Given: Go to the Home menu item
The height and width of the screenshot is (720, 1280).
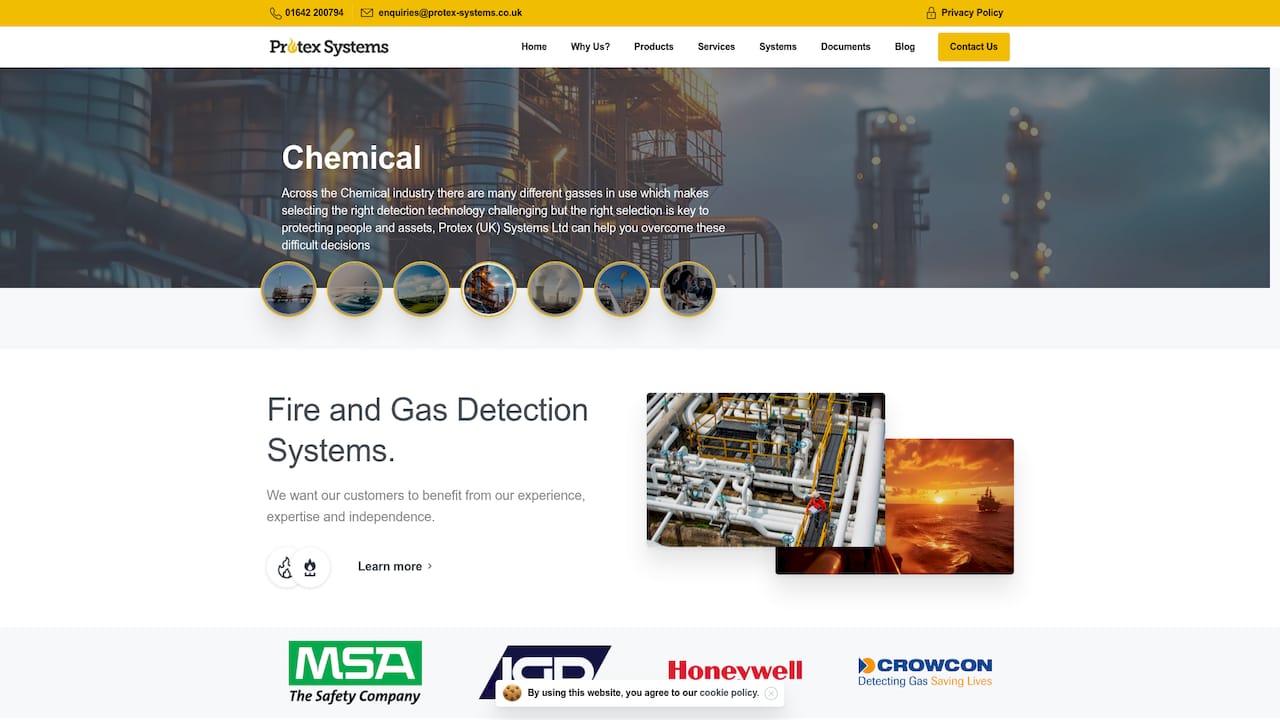Looking at the screenshot, I should [534, 47].
